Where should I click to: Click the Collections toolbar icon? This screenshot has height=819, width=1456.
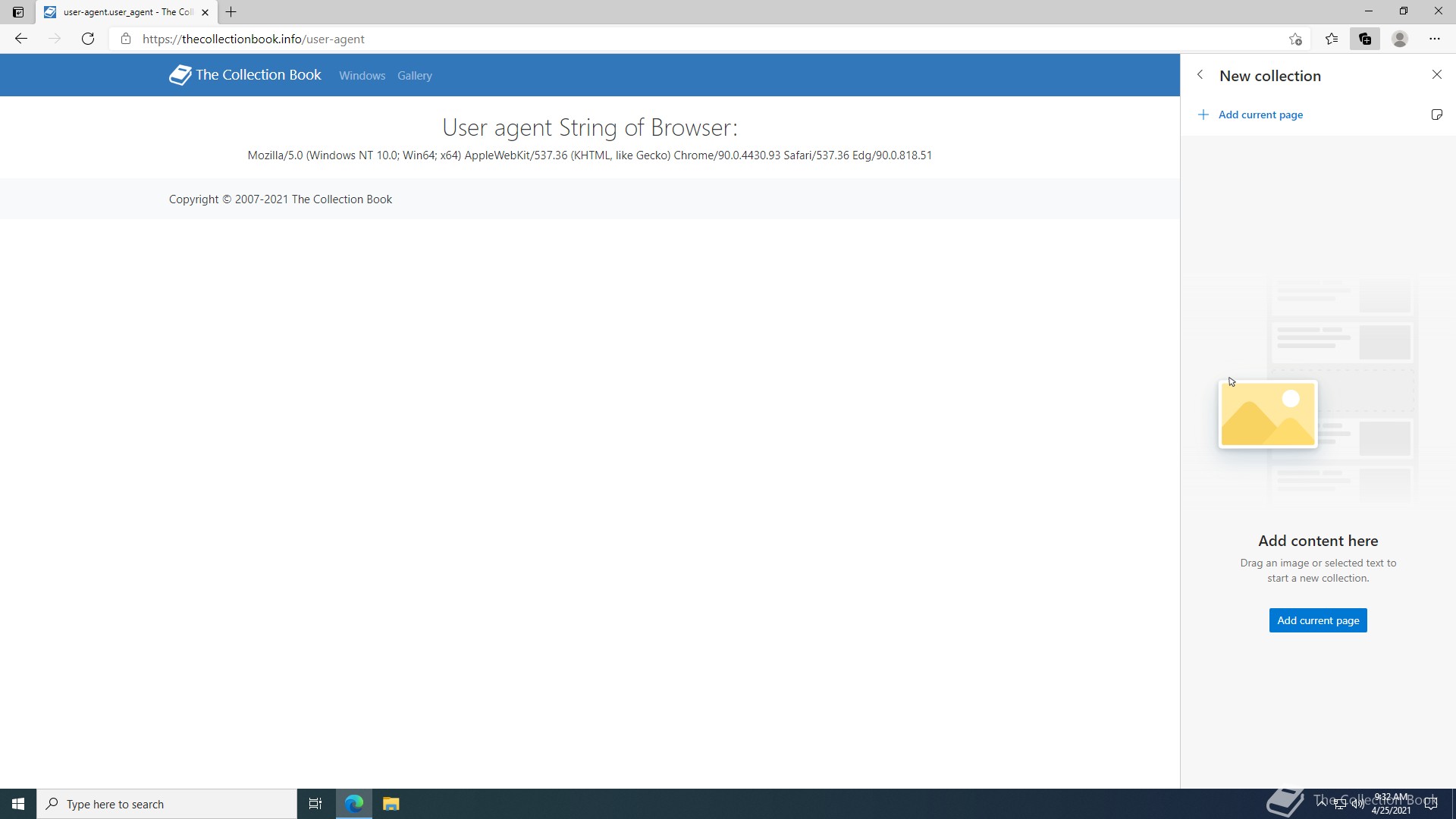click(1365, 39)
